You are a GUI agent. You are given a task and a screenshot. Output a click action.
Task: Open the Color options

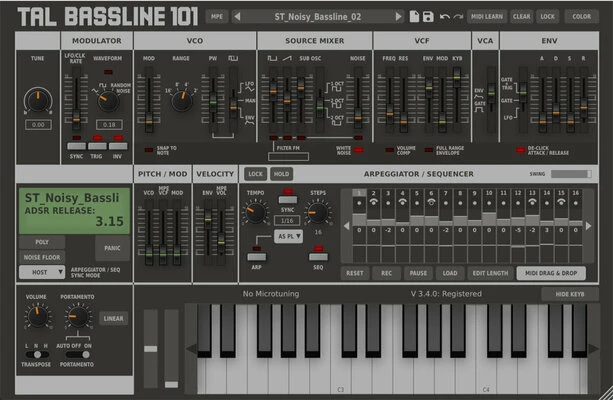(582, 16)
